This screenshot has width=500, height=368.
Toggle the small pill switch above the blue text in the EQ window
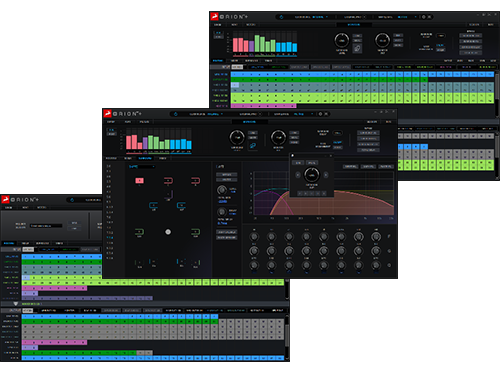point(337,133)
